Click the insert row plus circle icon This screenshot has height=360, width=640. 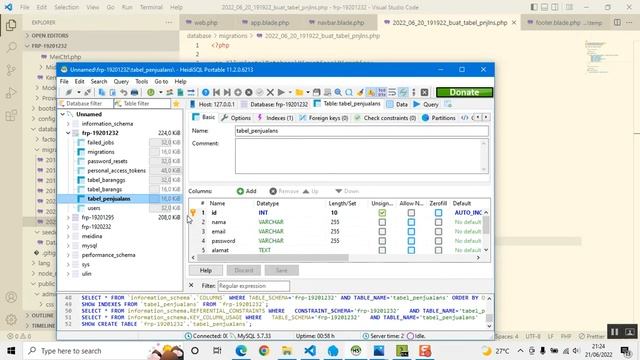[x=238, y=93]
